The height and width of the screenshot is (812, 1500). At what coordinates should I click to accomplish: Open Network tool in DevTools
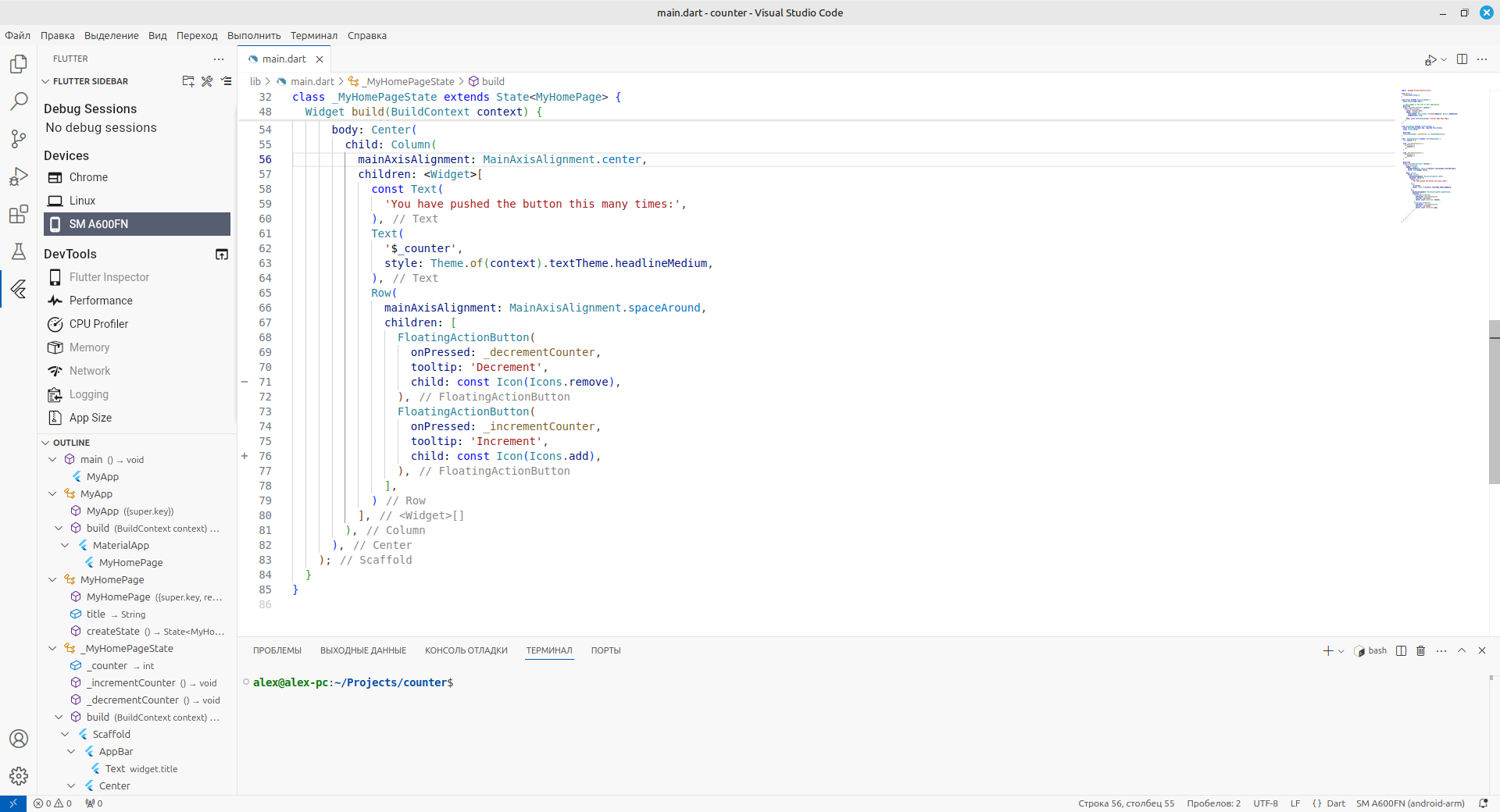pos(137,371)
